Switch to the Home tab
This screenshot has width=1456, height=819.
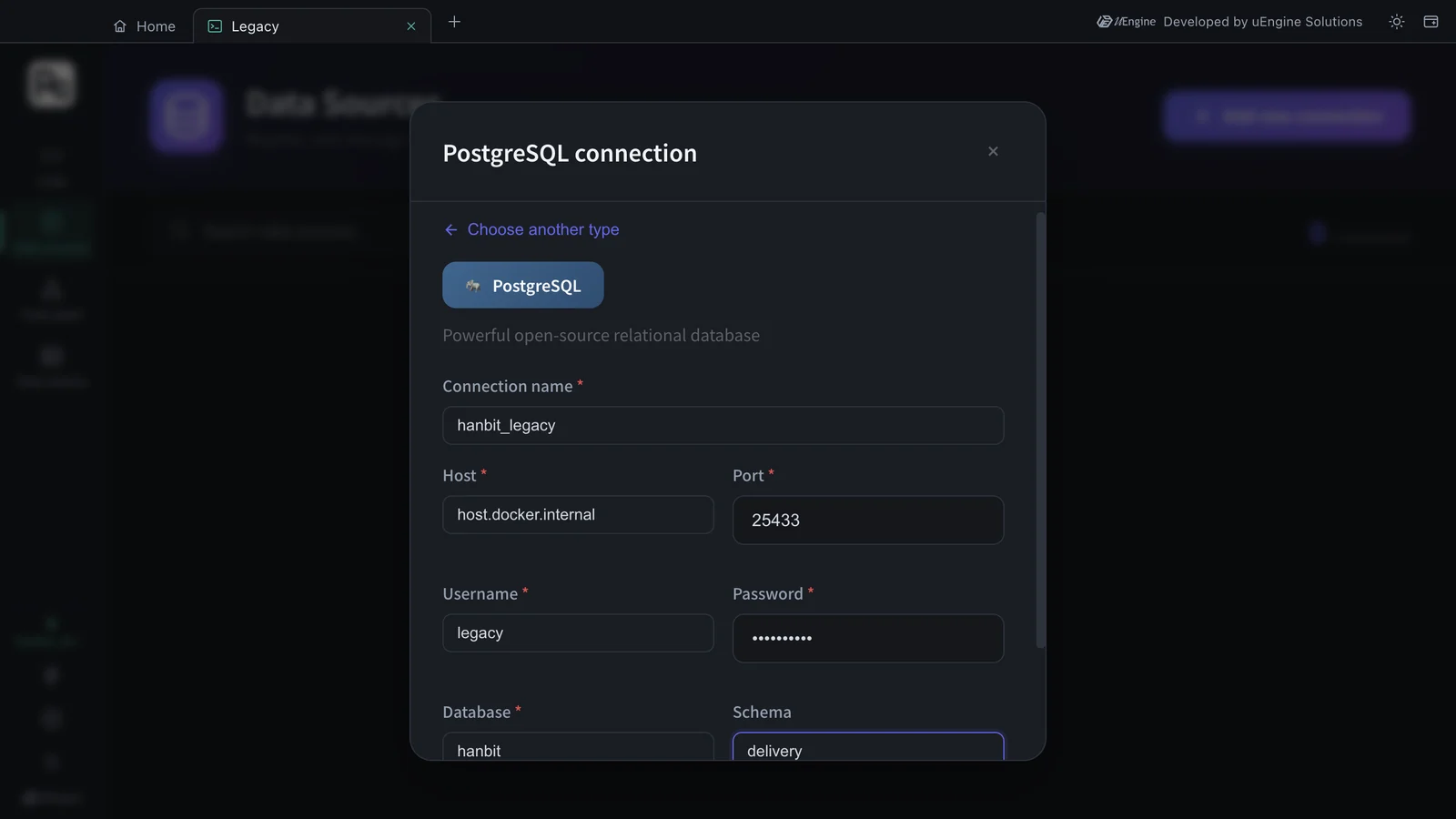[145, 26]
